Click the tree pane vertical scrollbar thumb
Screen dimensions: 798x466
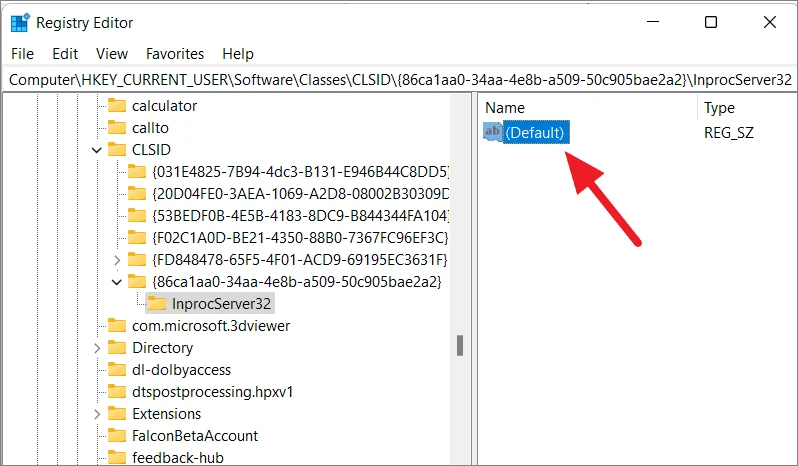(x=460, y=345)
